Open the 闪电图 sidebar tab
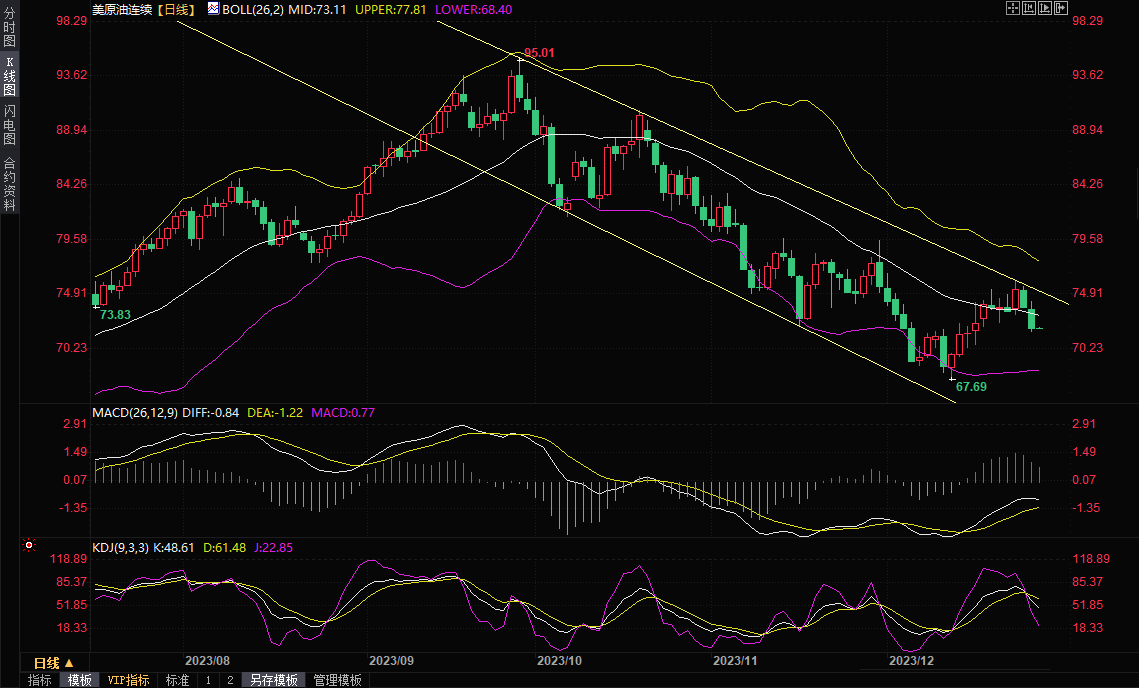1139x688 pixels. (x=9, y=124)
